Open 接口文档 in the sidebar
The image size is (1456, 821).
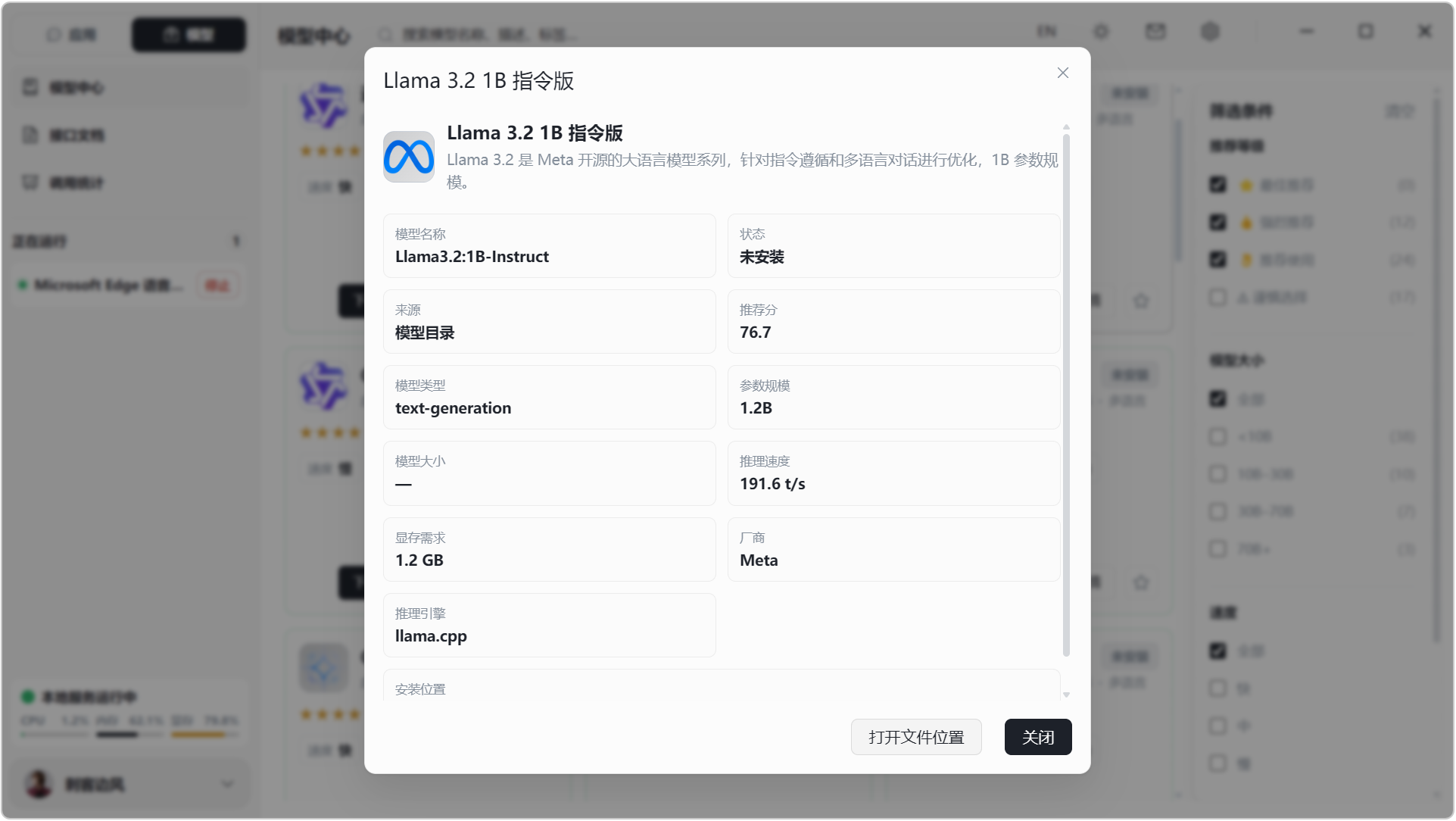point(130,136)
